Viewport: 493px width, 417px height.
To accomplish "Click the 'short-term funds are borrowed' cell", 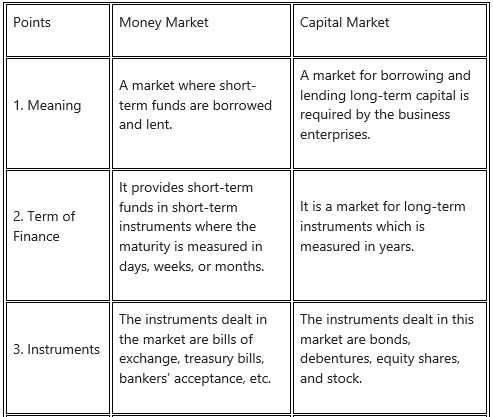I will tap(201, 113).
